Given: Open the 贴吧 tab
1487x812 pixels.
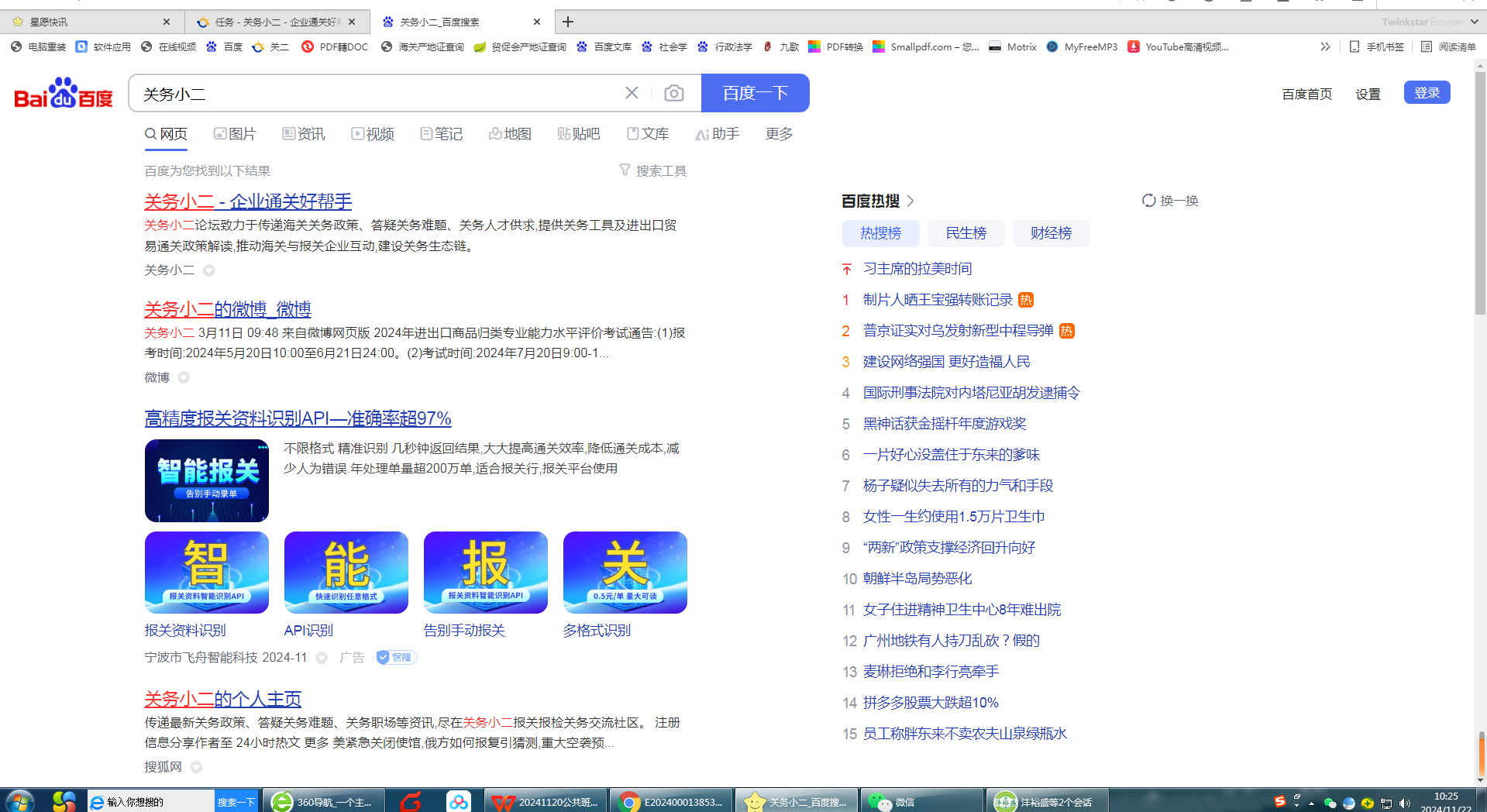Looking at the screenshot, I should pos(579,134).
